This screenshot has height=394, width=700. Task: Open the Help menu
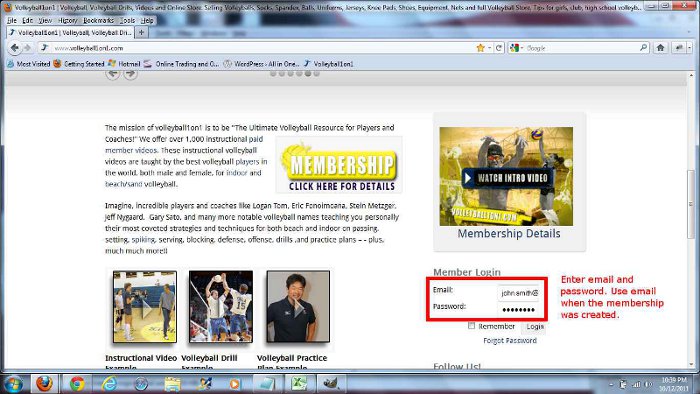[147, 21]
